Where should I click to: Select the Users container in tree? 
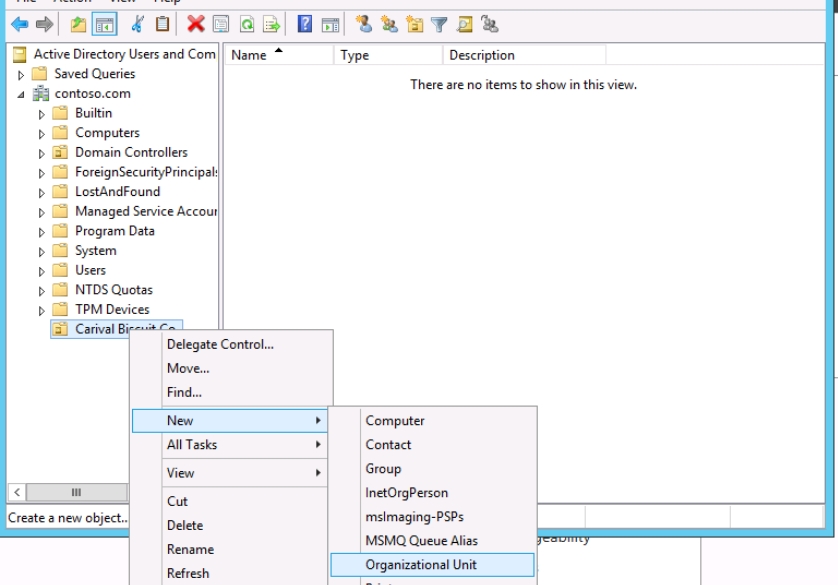click(90, 270)
